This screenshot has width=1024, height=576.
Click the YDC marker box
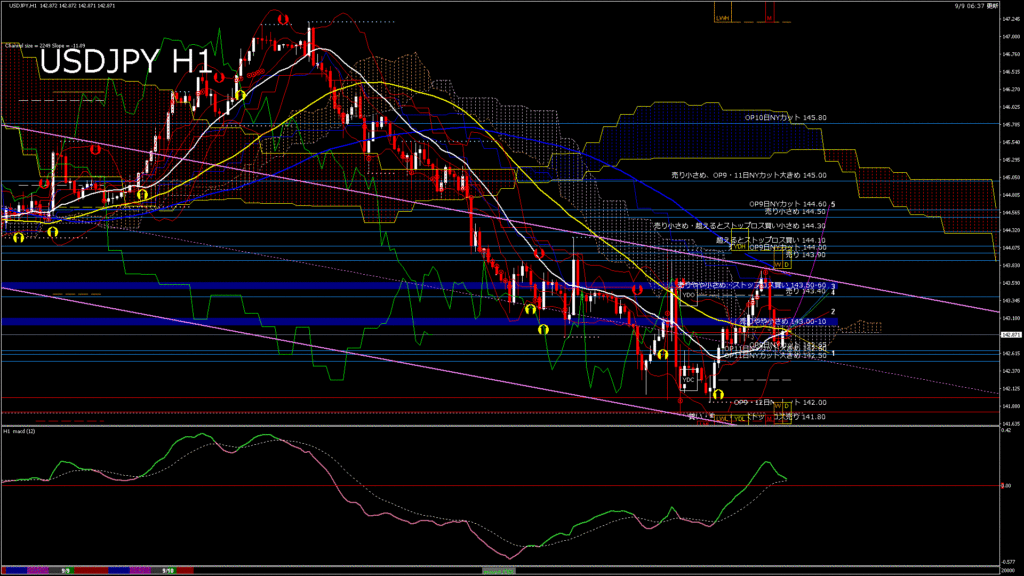pos(688,380)
